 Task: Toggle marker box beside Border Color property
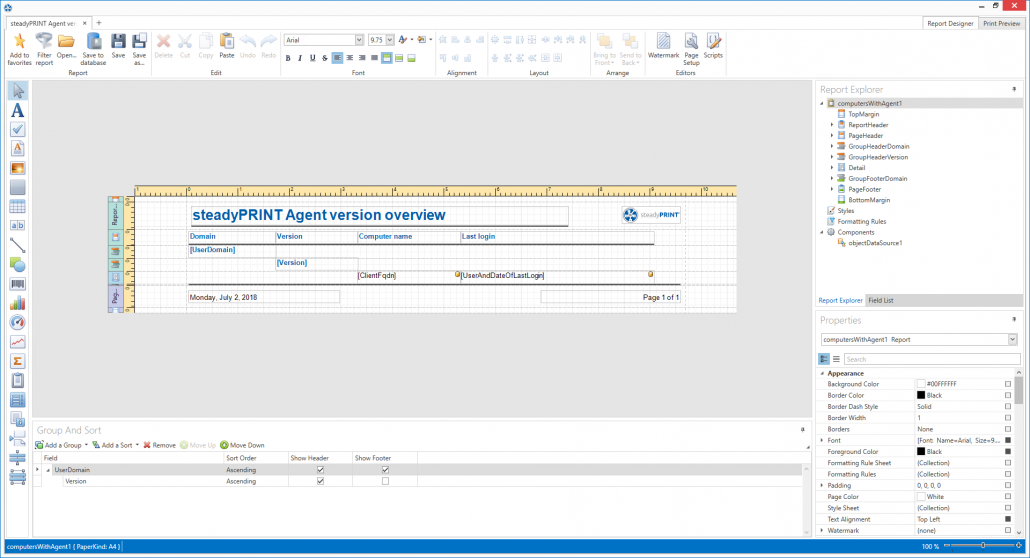coord(1008,395)
